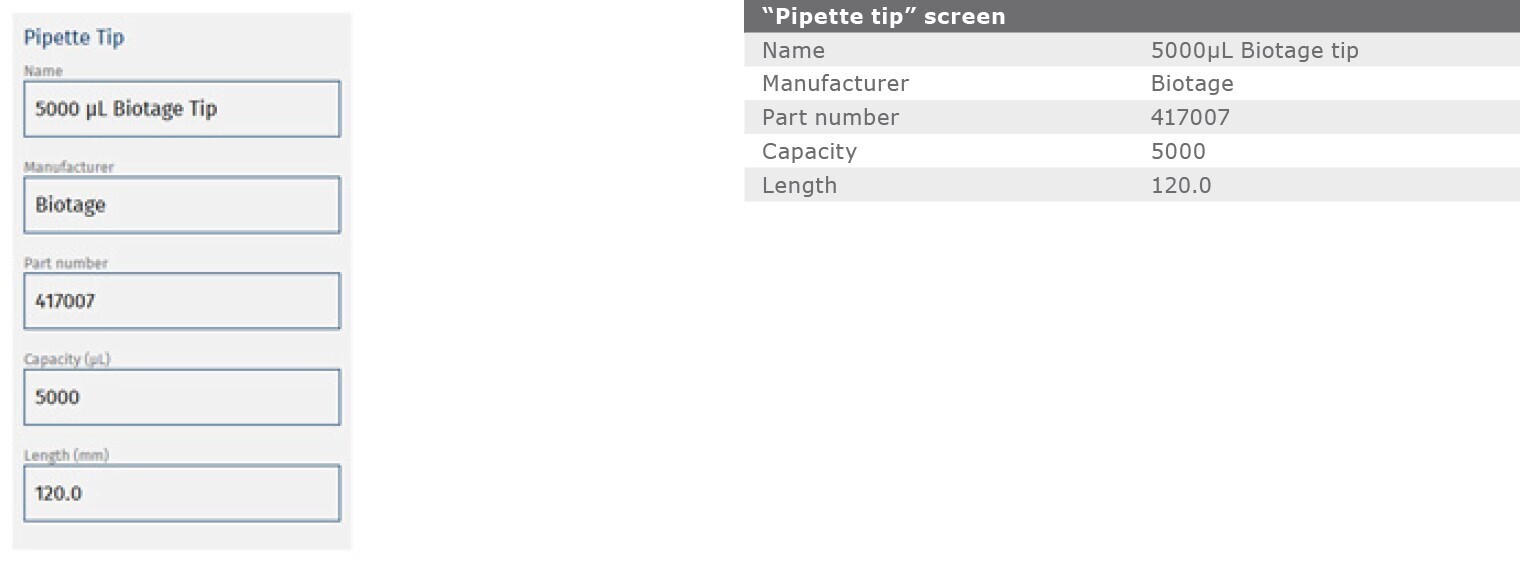Image resolution: width=1524 pixels, height=564 pixels.
Task: Edit the Length (mm) field showing 120.0
Action: click(x=181, y=493)
